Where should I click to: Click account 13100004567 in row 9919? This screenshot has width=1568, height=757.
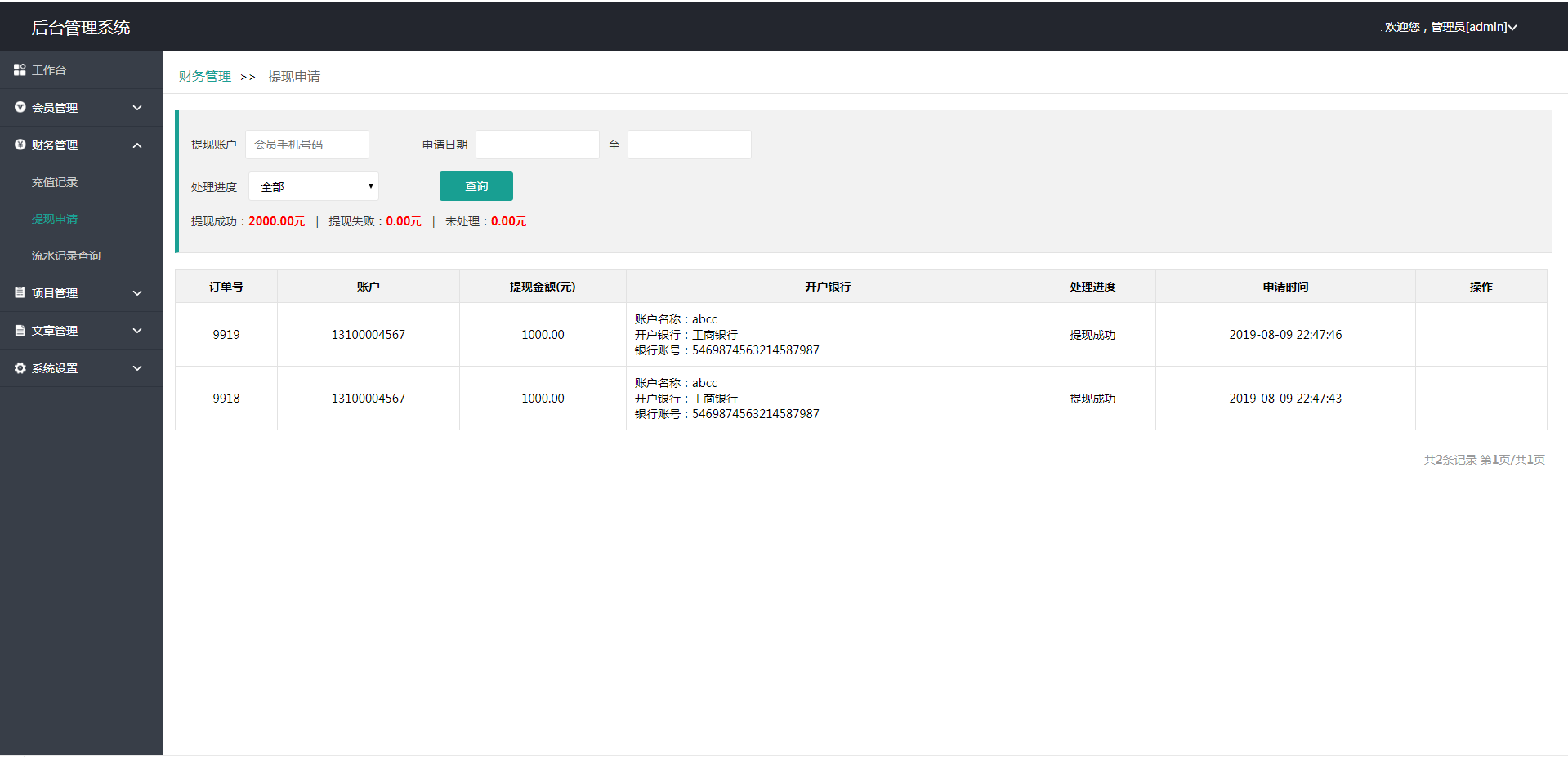pyautogui.click(x=369, y=335)
